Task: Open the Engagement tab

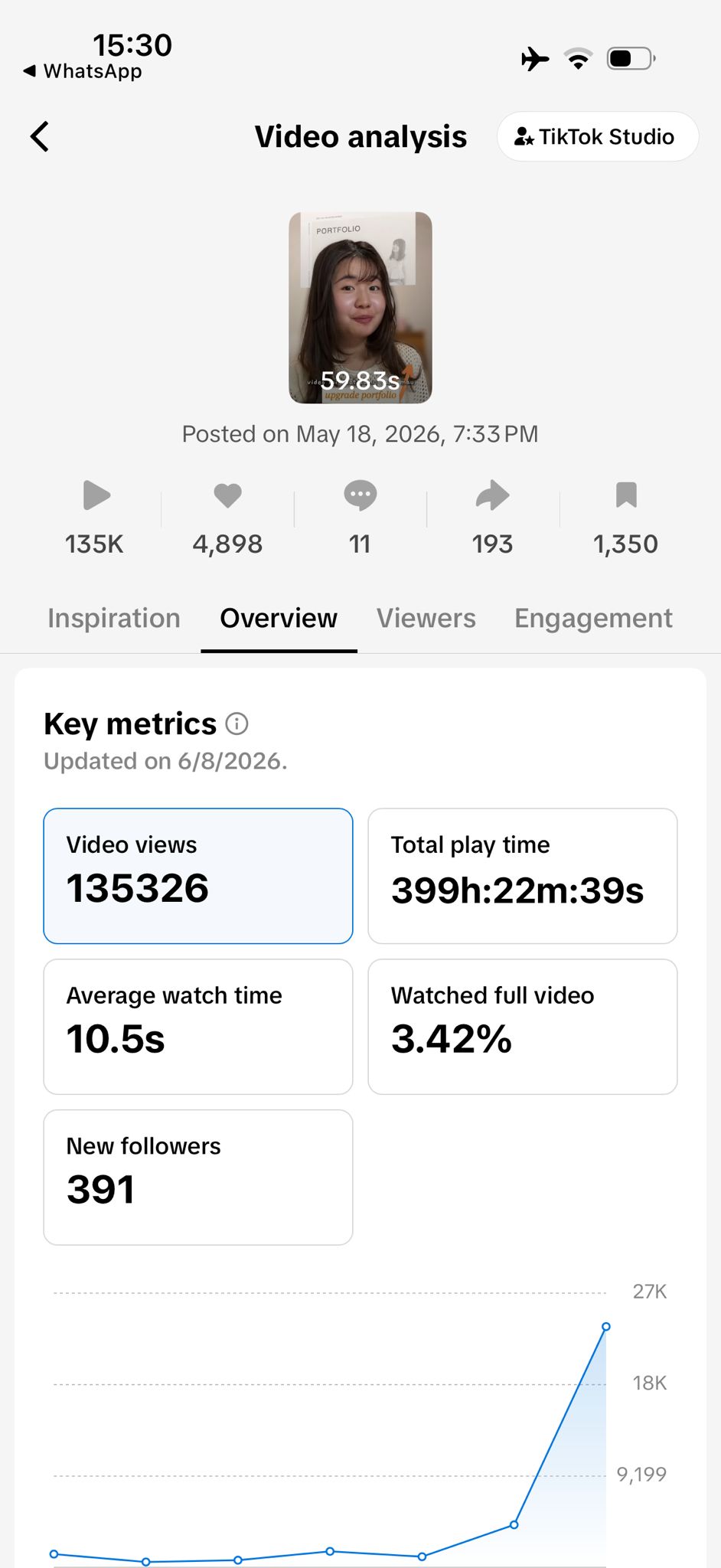Action: tap(593, 618)
